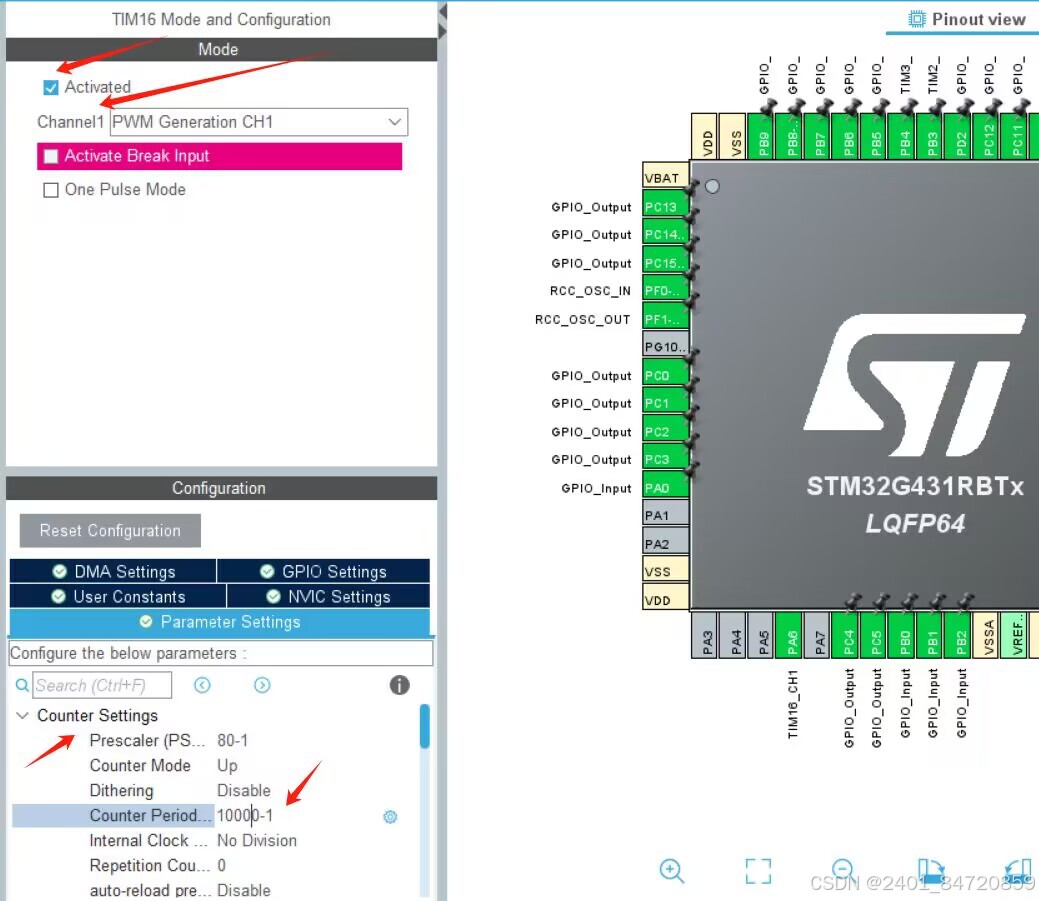Select the PB3 pin assigned to TIM2

tap(930, 136)
